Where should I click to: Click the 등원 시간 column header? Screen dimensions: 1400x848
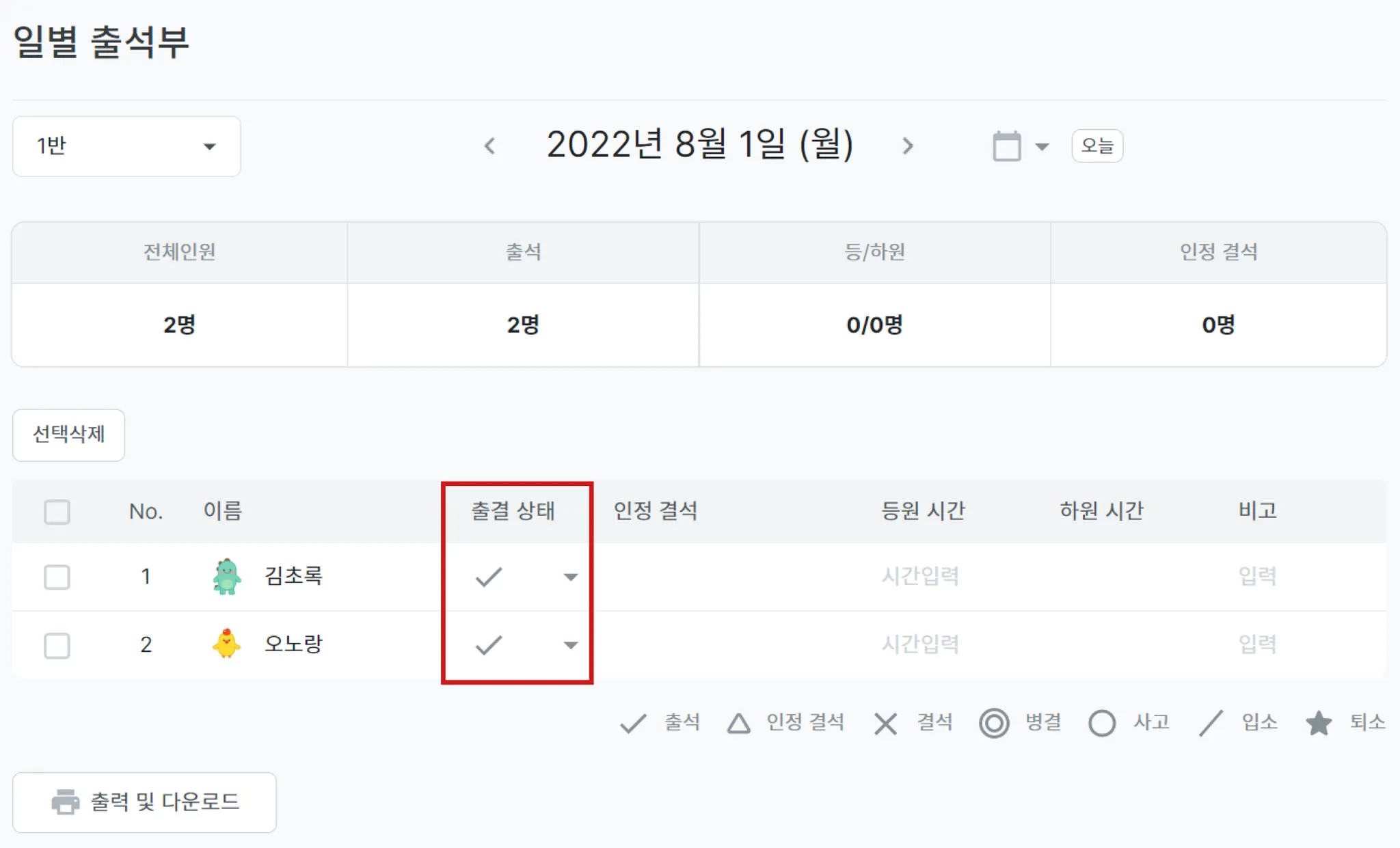click(x=923, y=510)
